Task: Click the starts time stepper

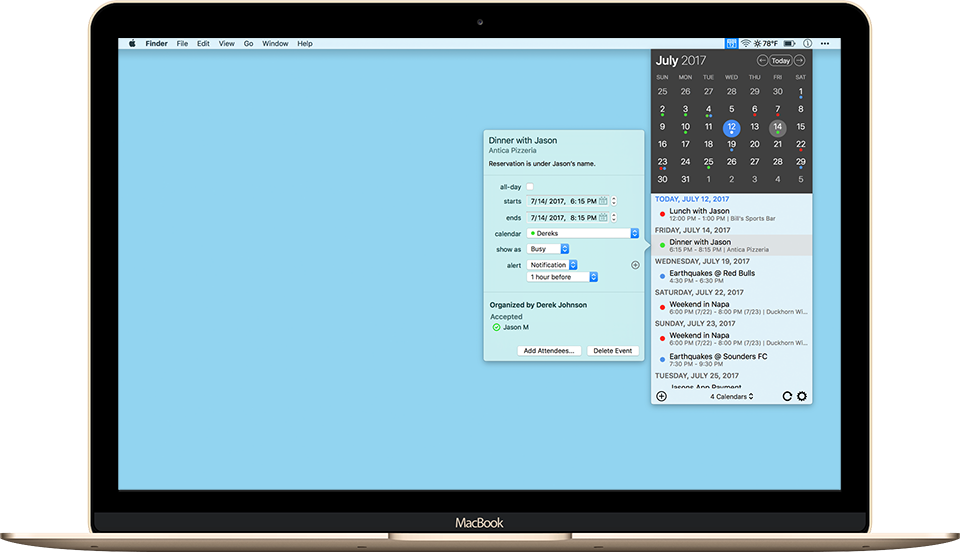Action: pyautogui.click(x=614, y=201)
